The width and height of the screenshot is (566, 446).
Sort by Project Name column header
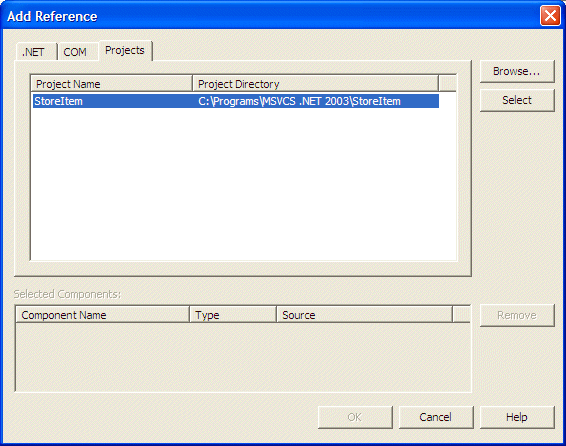(112, 84)
